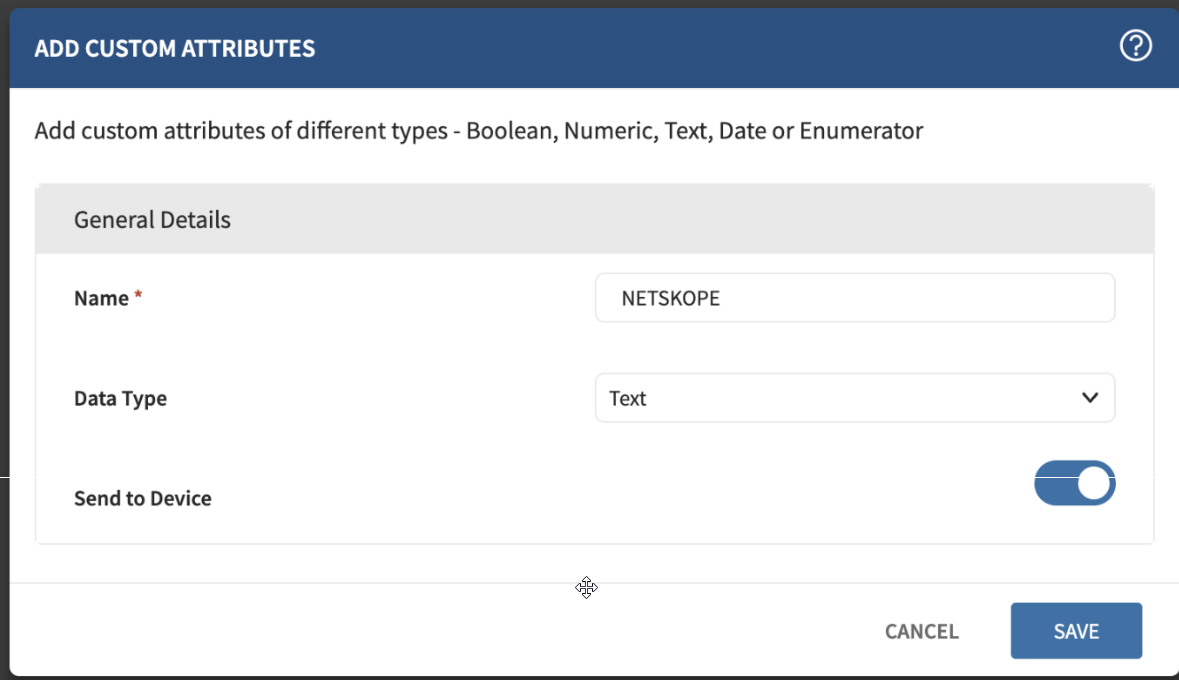This screenshot has height=680, width=1179.
Task: Open the Data Type dropdown
Action: pyautogui.click(x=855, y=398)
